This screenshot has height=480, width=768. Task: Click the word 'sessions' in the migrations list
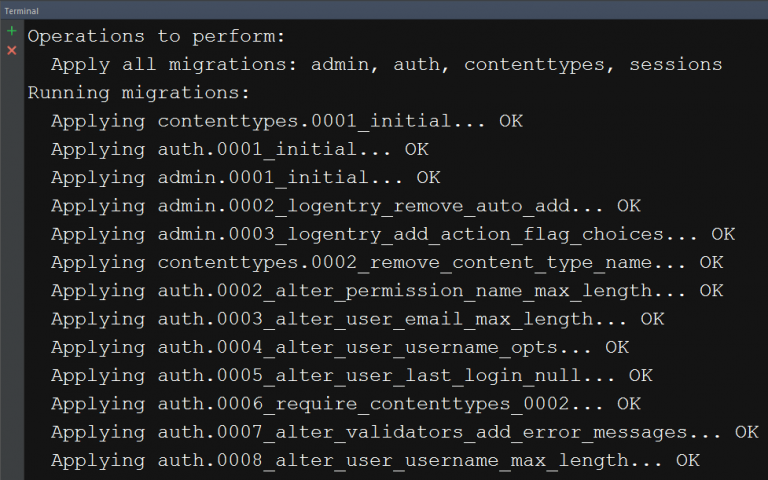click(x=675, y=65)
